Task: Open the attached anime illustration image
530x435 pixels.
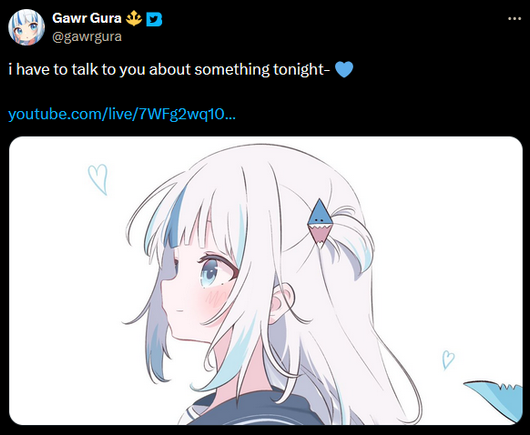Action: click(x=266, y=280)
